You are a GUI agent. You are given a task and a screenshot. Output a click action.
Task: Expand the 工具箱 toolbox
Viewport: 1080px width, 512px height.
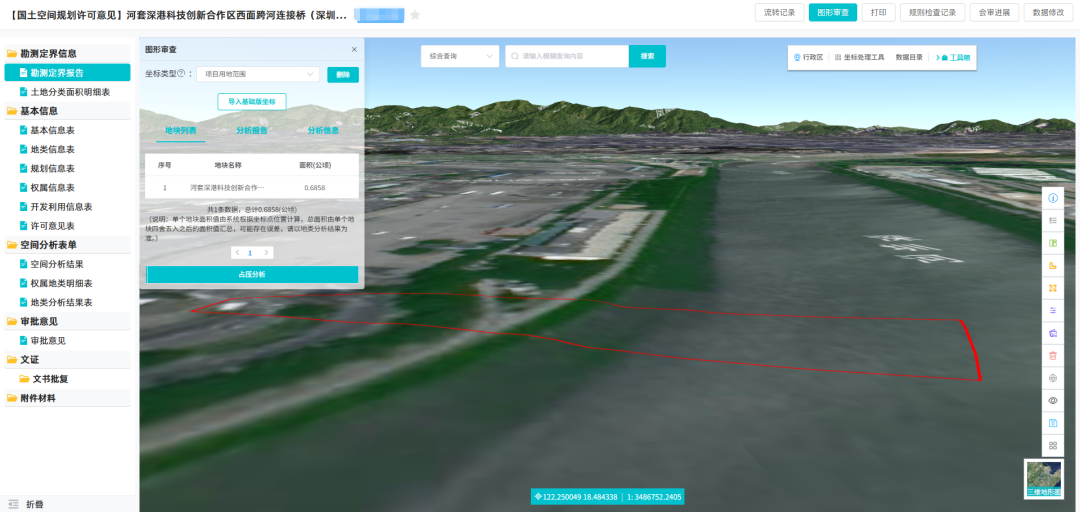click(955, 58)
